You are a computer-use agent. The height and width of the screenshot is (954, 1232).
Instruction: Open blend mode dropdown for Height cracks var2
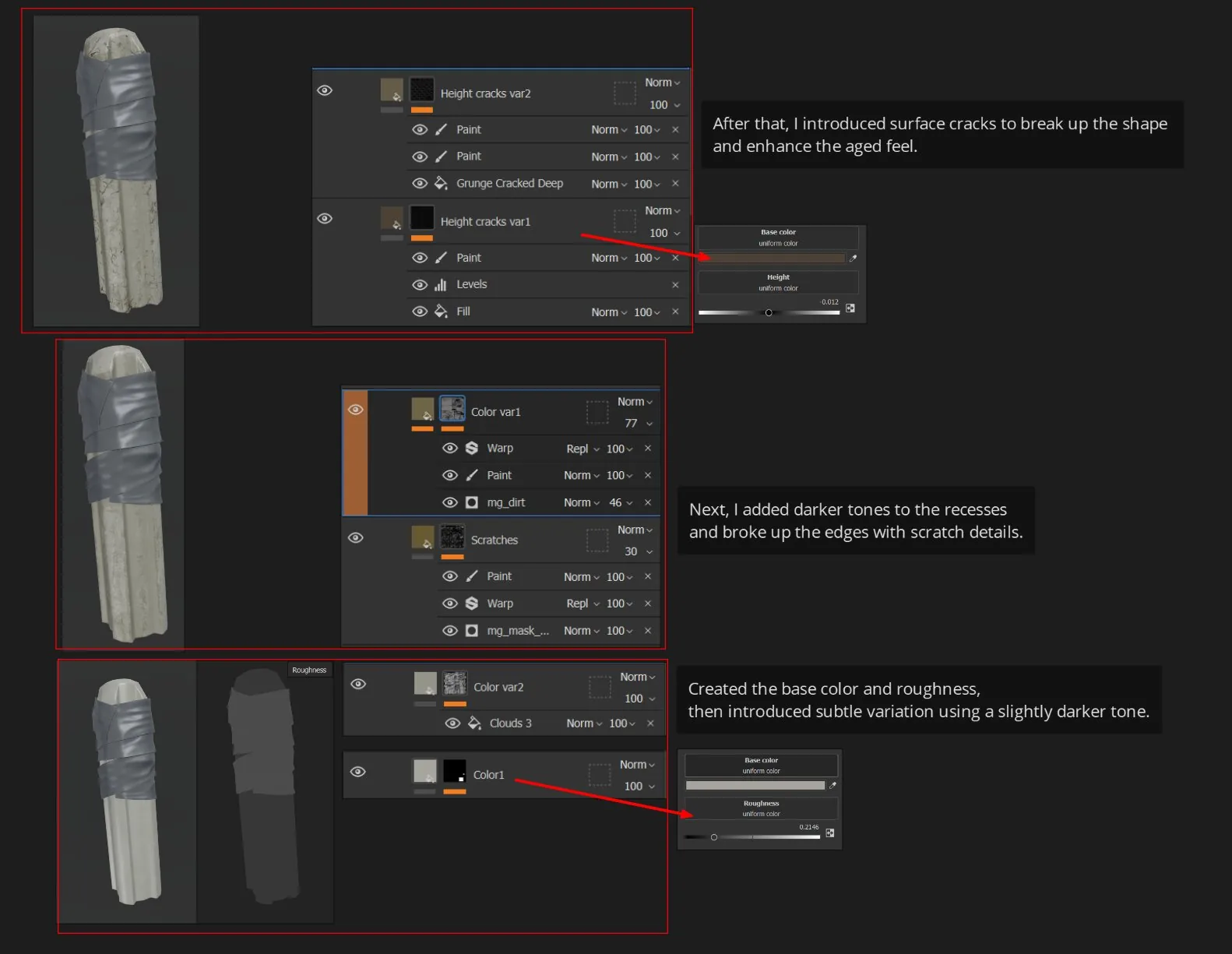coord(663,83)
